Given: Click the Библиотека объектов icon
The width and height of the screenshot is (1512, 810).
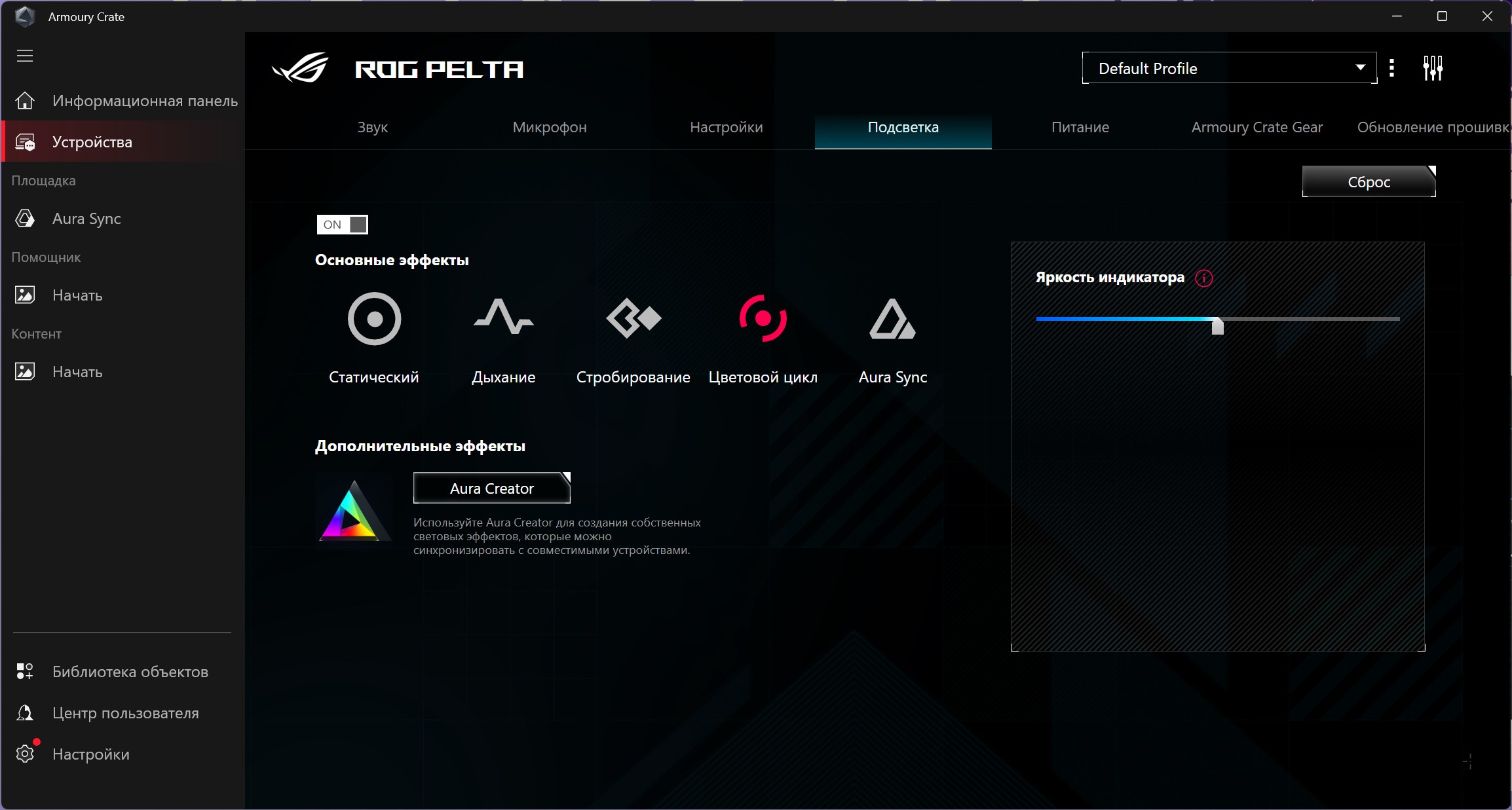Looking at the screenshot, I should 25,672.
